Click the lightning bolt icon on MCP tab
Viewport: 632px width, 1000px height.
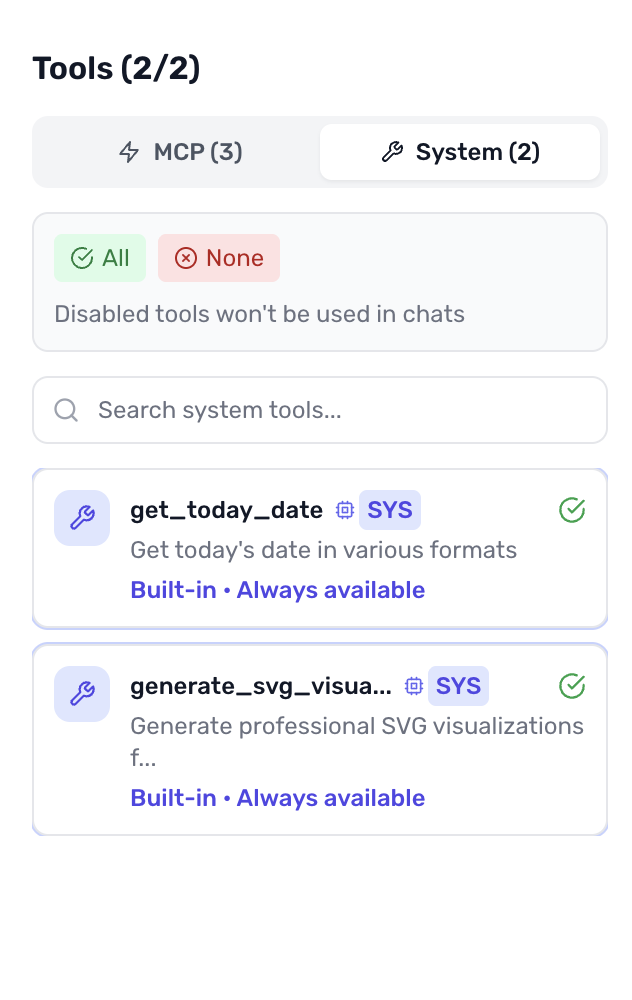point(129,152)
